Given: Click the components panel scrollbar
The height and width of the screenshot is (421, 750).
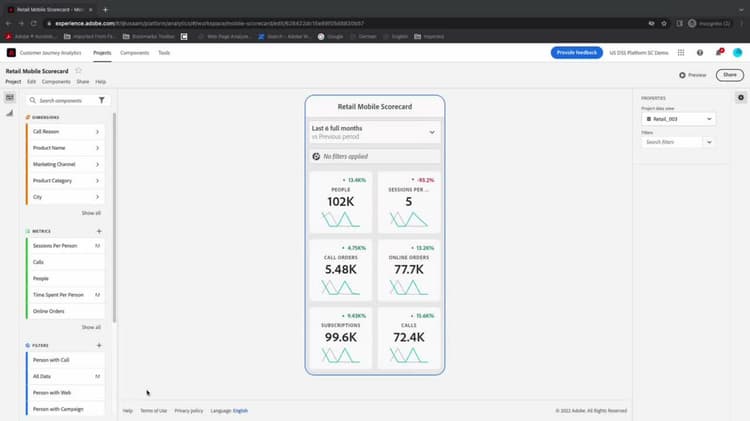Looking at the screenshot, I should pyautogui.click(x=114, y=218).
